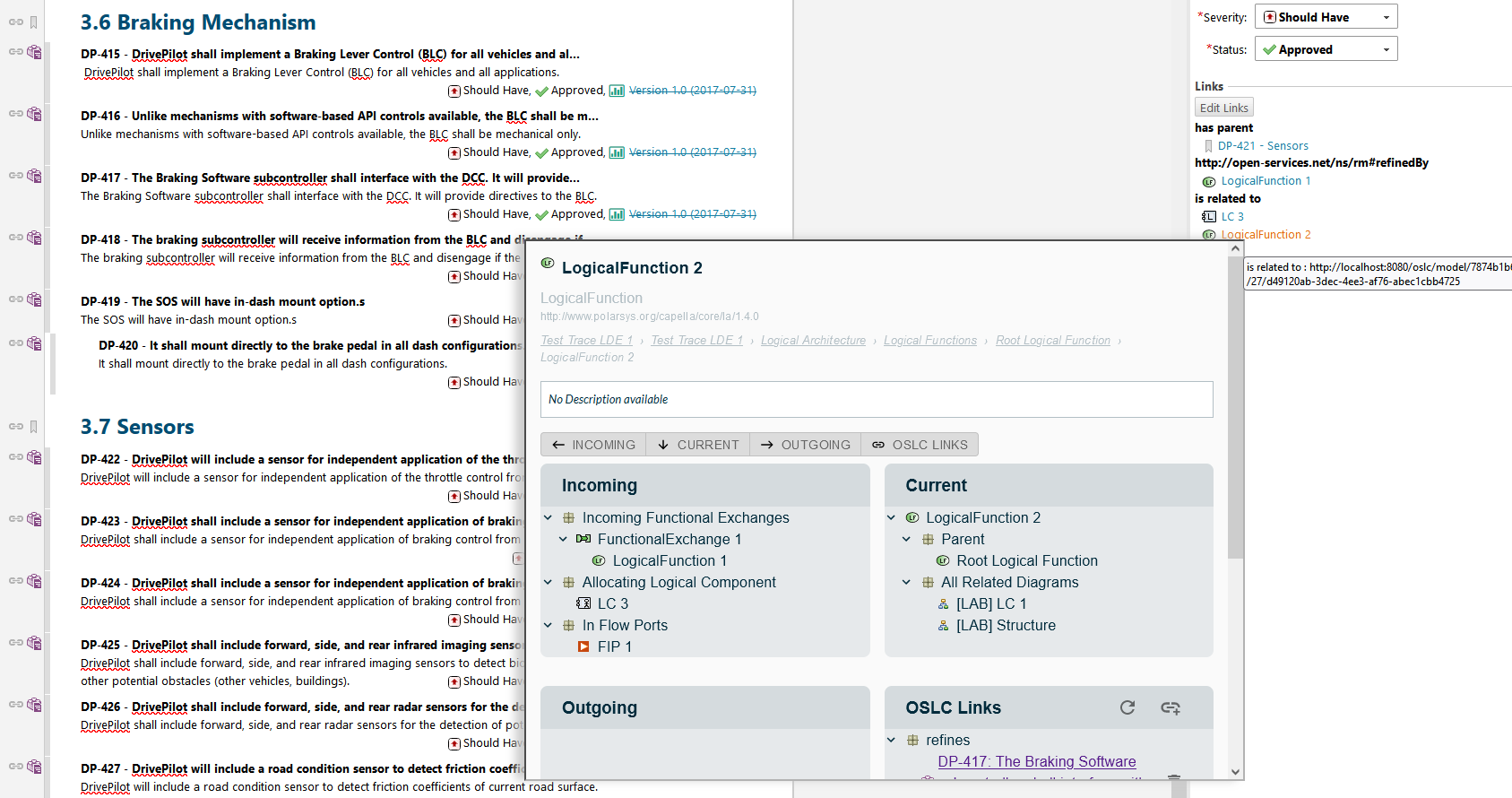Click the [LAB] LC 1 diagram icon

point(943,603)
